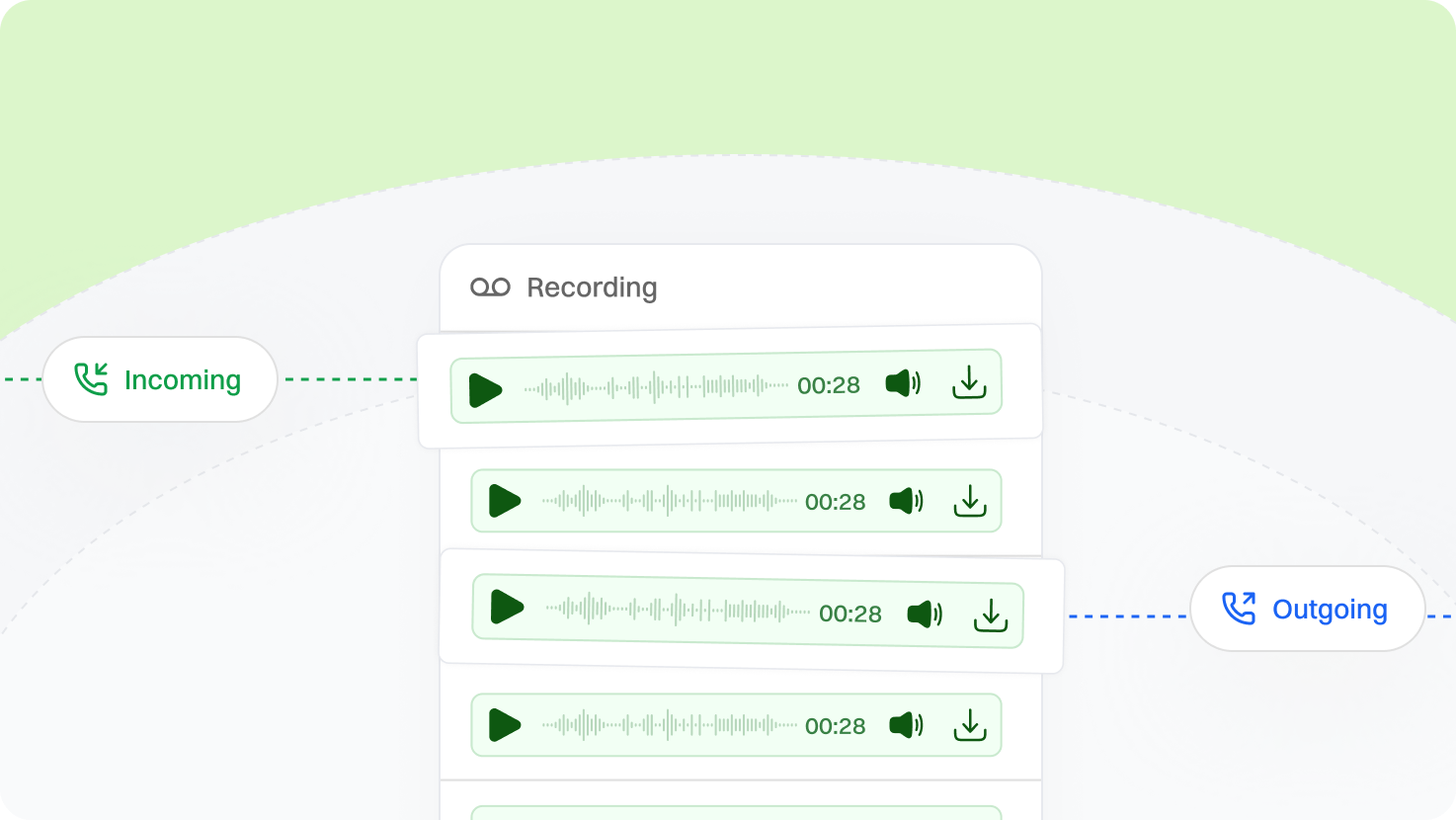Play the fourth recording
Screen dimensions: 1456x820
click(504, 725)
